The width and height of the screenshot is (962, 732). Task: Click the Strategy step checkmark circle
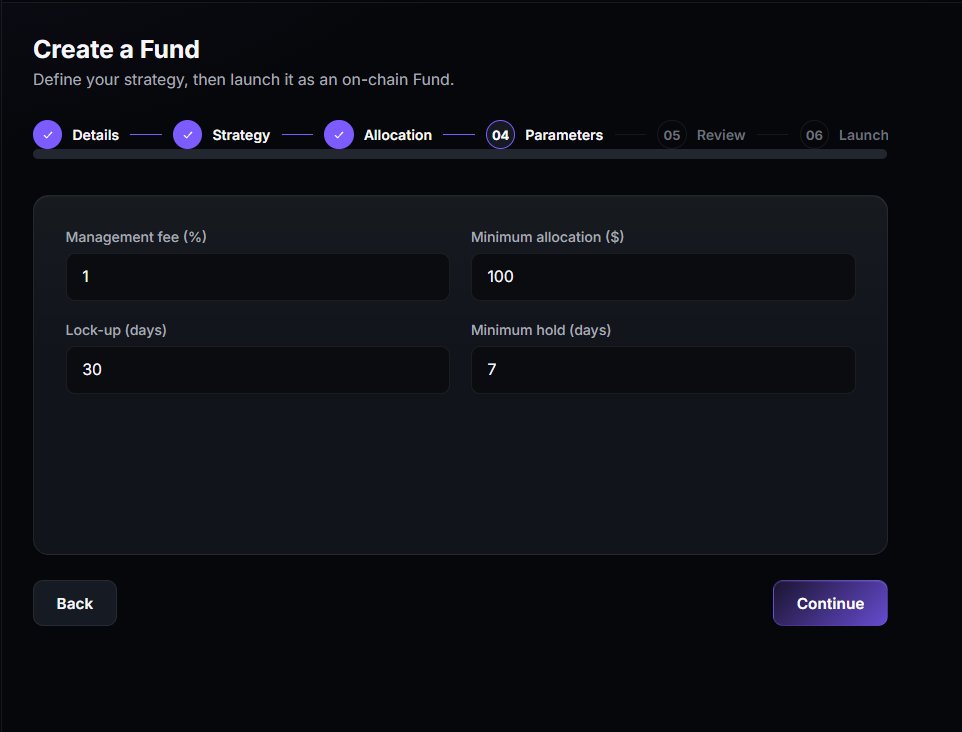pyautogui.click(x=188, y=135)
